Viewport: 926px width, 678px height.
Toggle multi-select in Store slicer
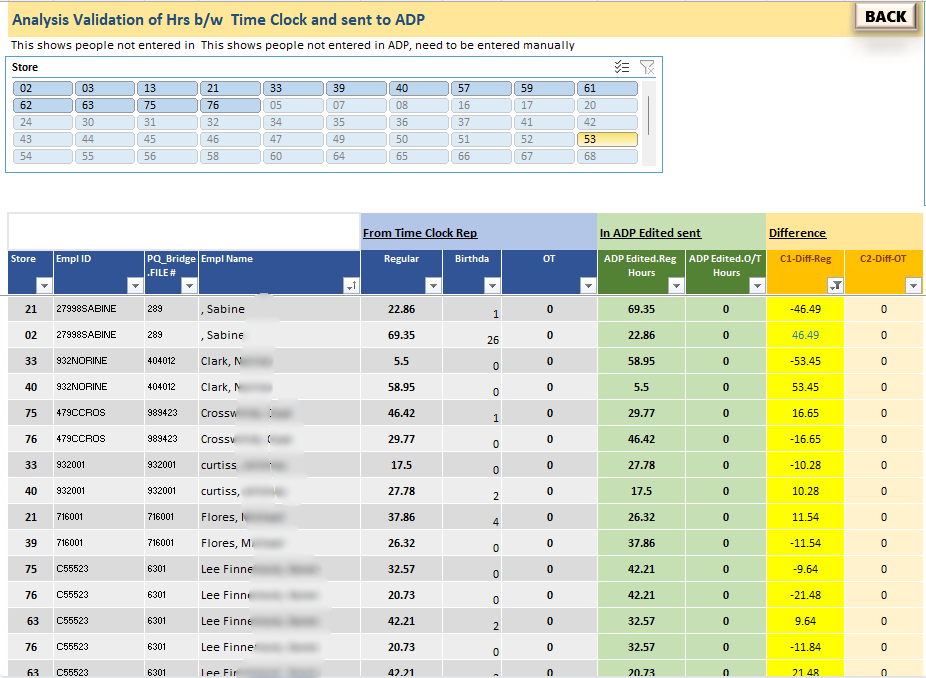[621, 67]
